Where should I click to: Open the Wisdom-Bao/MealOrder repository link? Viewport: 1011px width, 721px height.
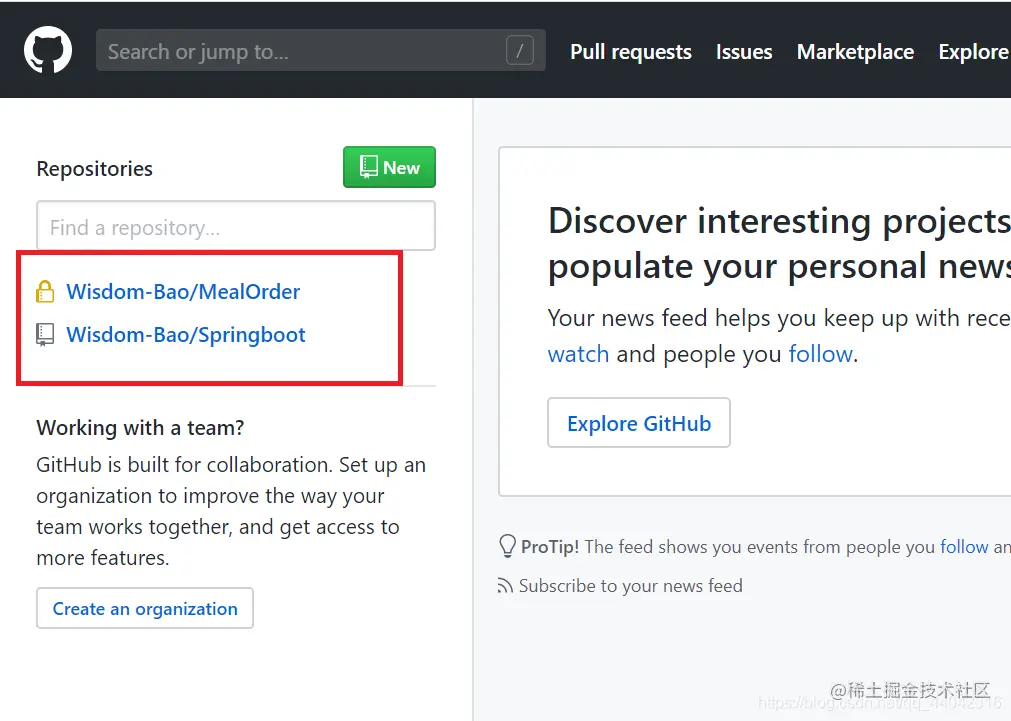(x=183, y=291)
